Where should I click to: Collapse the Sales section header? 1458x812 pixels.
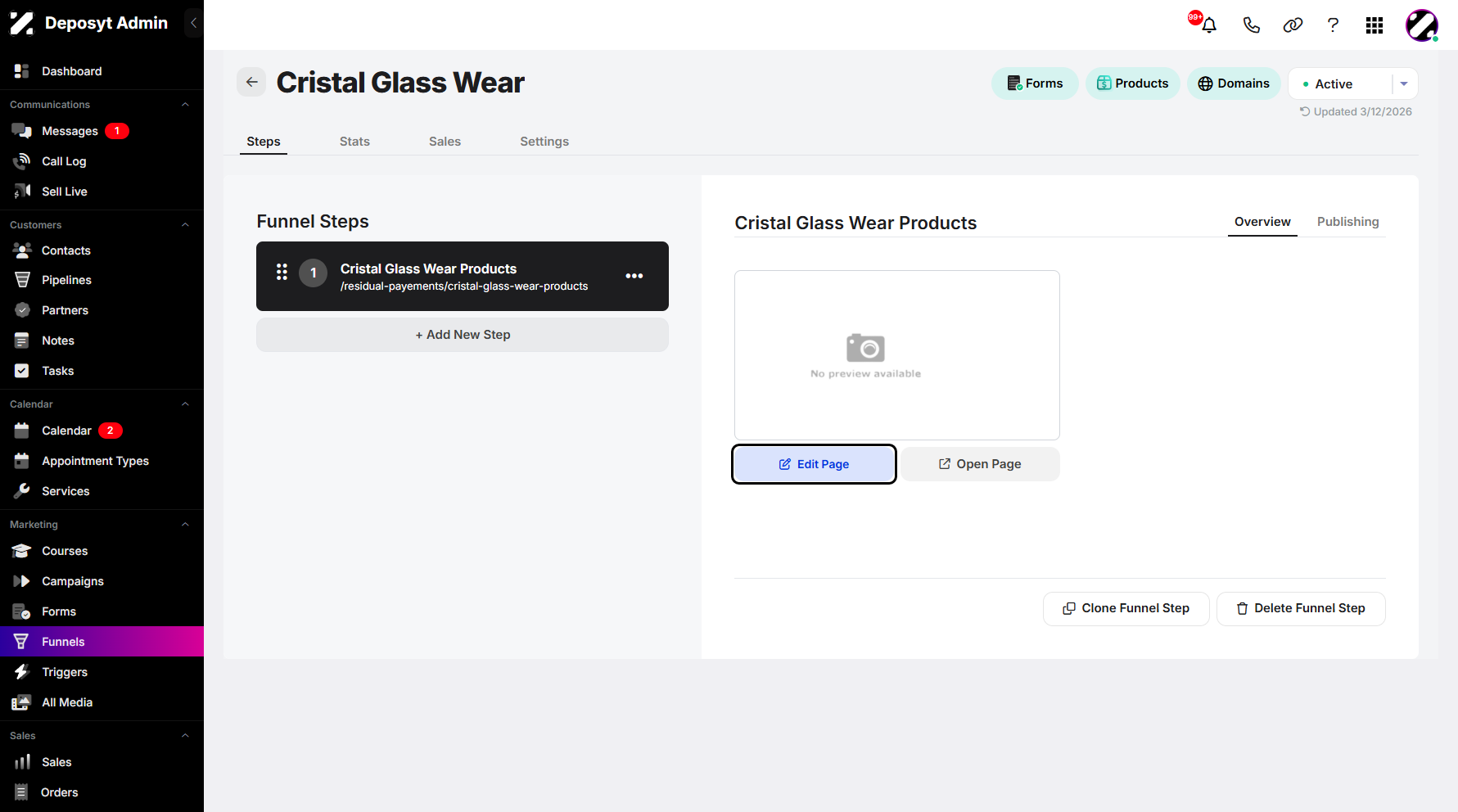[185, 736]
